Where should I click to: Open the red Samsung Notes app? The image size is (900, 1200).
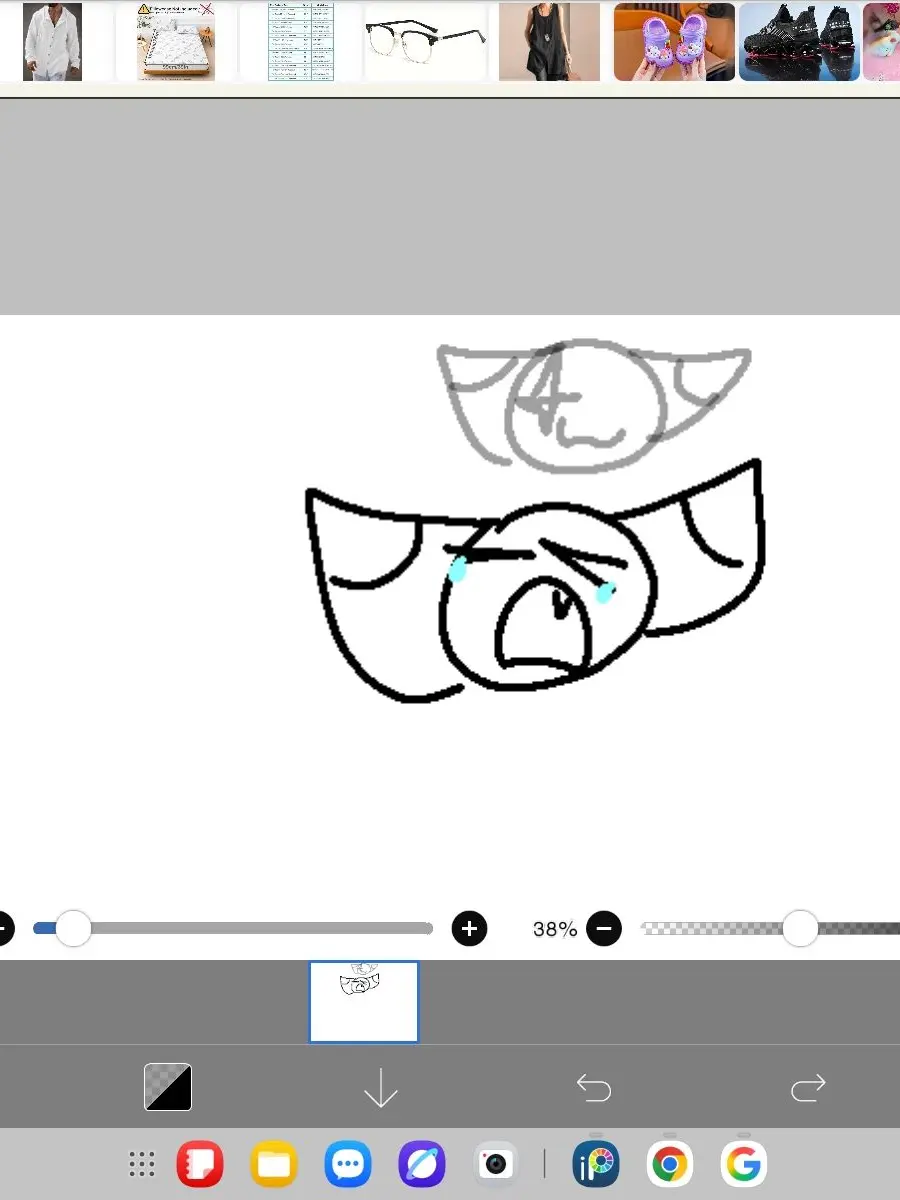(200, 1164)
